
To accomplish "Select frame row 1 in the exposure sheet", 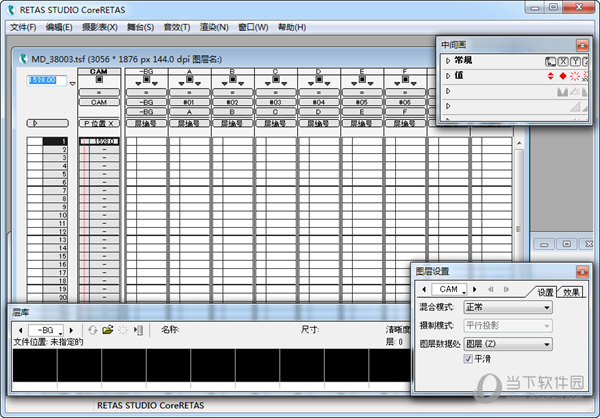I will pyautogui.click(x=47, y=141).
